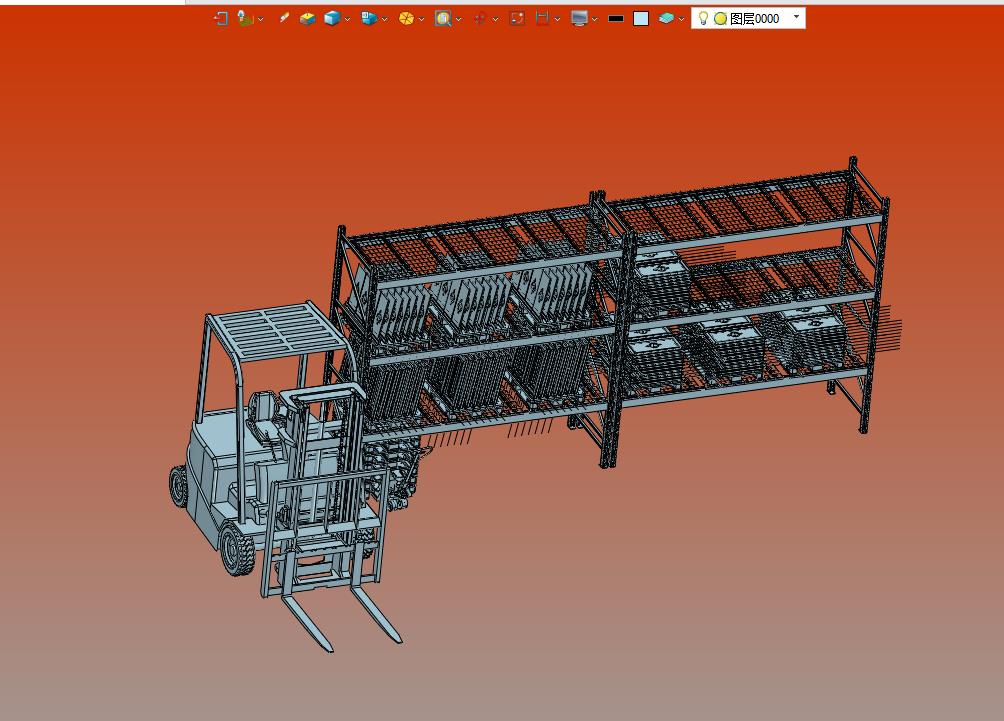Click the blue multi-view layout icon
Screen dimensions: 1004x721
369,19
